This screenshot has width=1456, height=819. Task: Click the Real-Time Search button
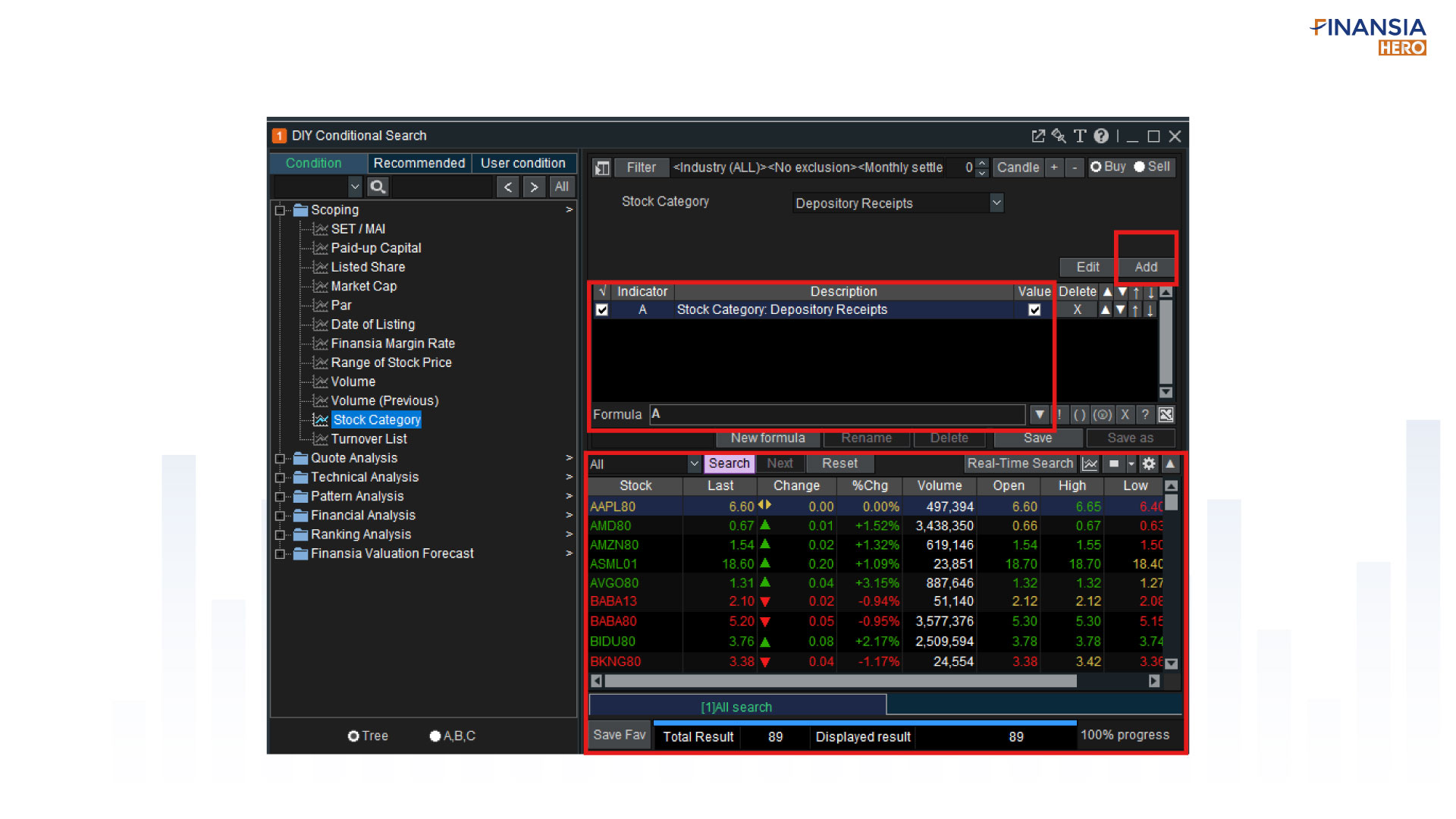1020,463
